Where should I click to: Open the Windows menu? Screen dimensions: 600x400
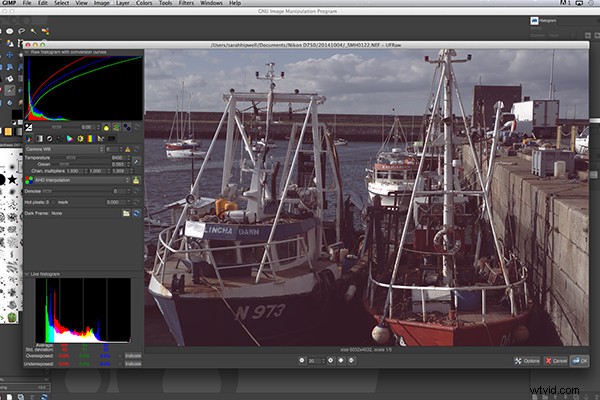tap(211, 3)
